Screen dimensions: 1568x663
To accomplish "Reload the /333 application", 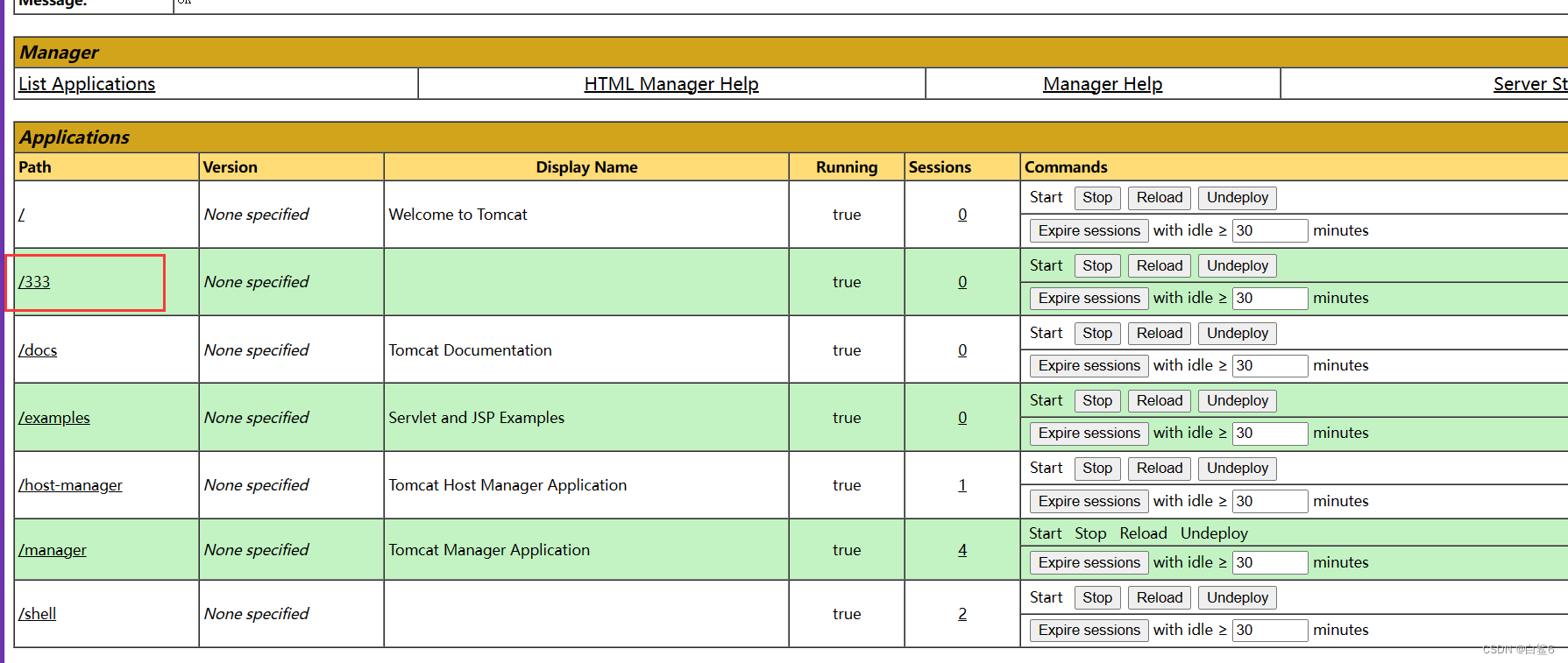I will click(x=1160, y=266).
